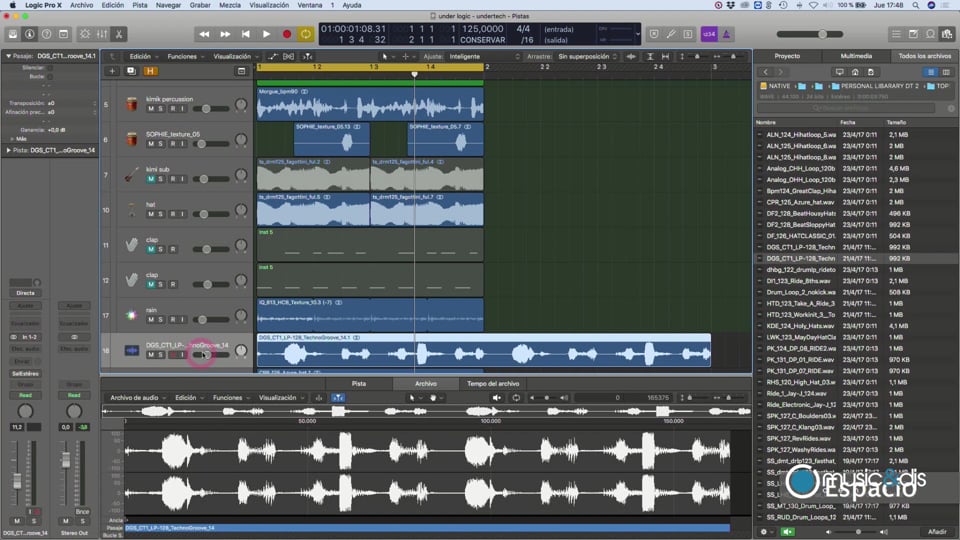Expand the Pista DGS_CT1 inspector section
Viewport: 960px width, 540px height.
[x=8, y=150]
